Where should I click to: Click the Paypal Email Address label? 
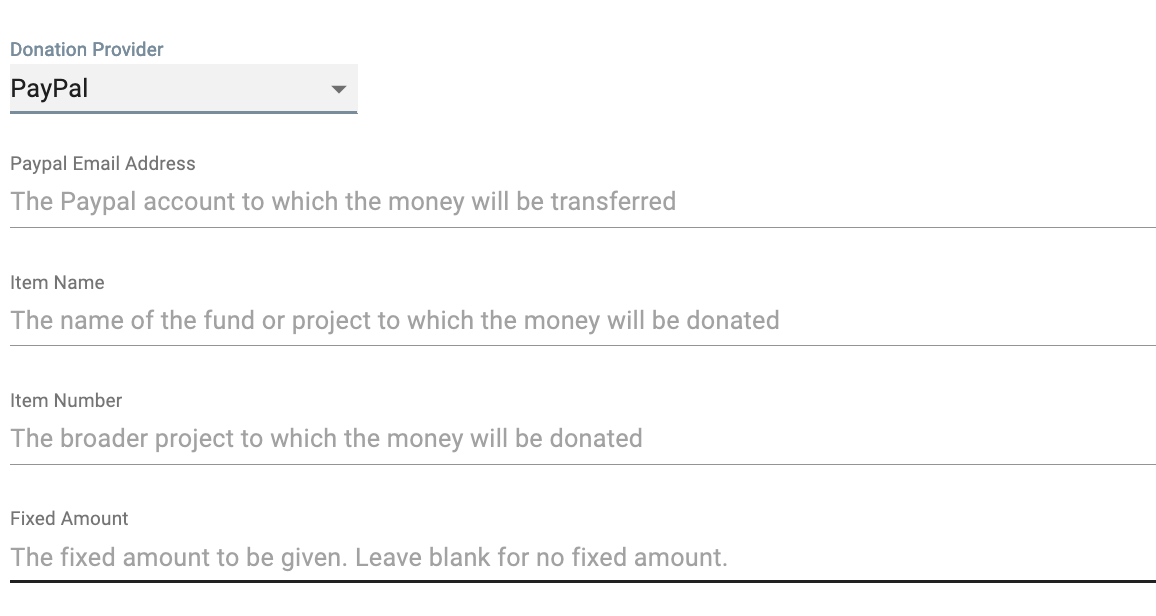[x=103, y=164]
